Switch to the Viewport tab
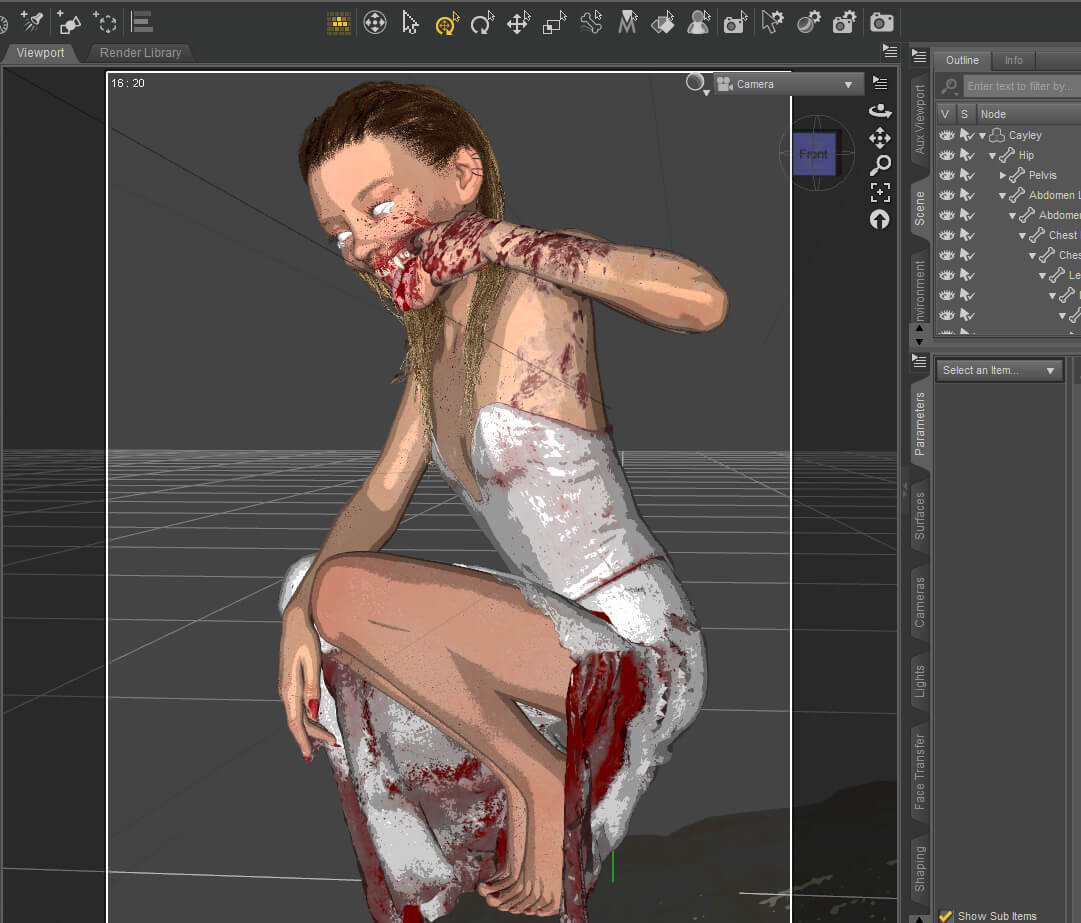The width and height of the screenshot is (1081, 923). 40,52
